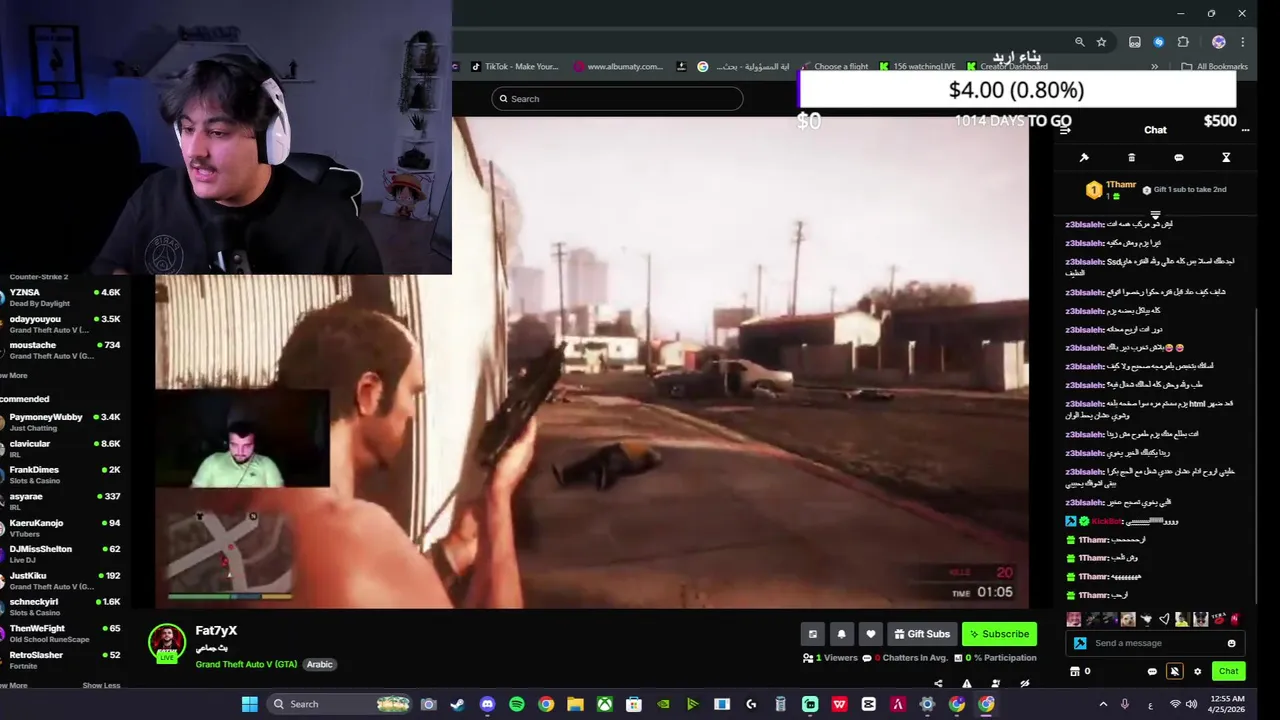
Task: Open the emoji picker in message box
Action: pos(1231,644)
